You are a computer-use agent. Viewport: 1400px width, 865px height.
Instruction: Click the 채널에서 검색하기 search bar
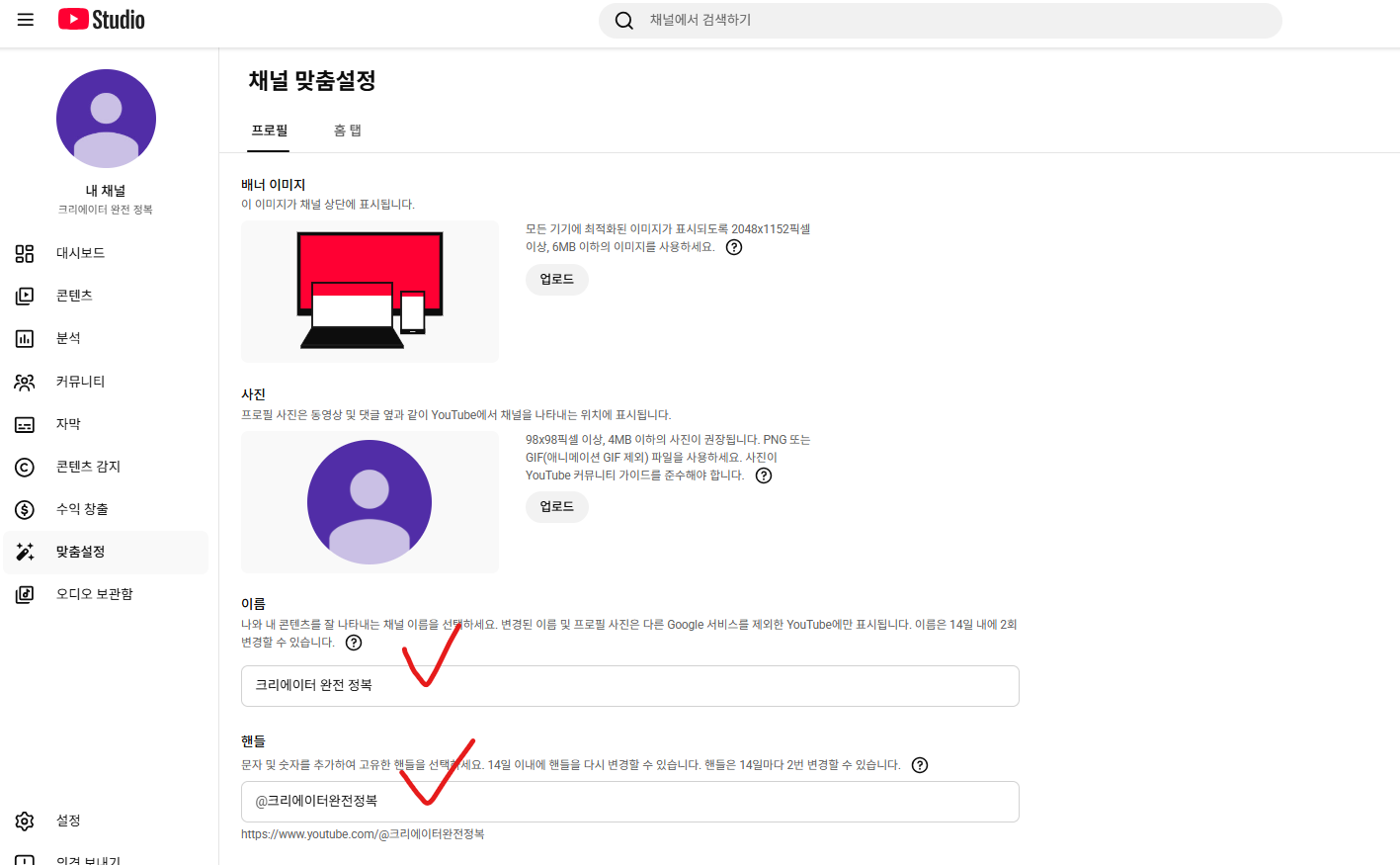[x=939, y=20]
